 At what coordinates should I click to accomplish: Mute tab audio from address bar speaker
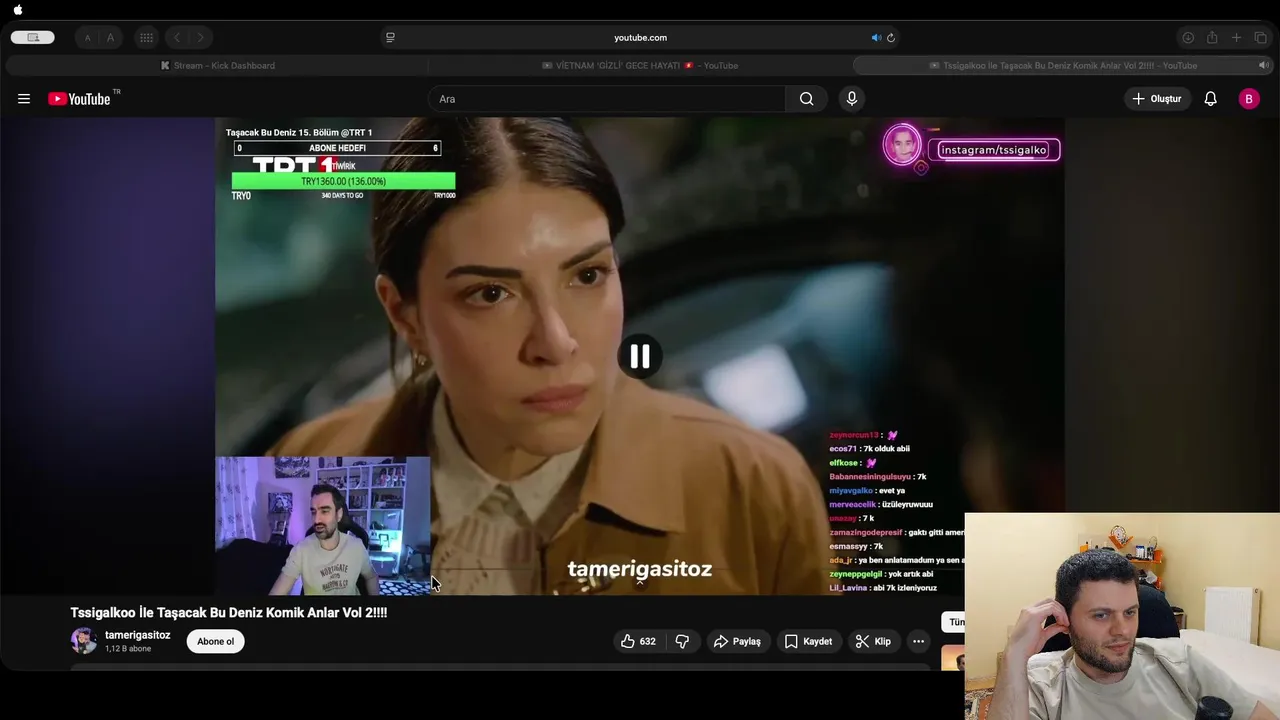point(876,38)
